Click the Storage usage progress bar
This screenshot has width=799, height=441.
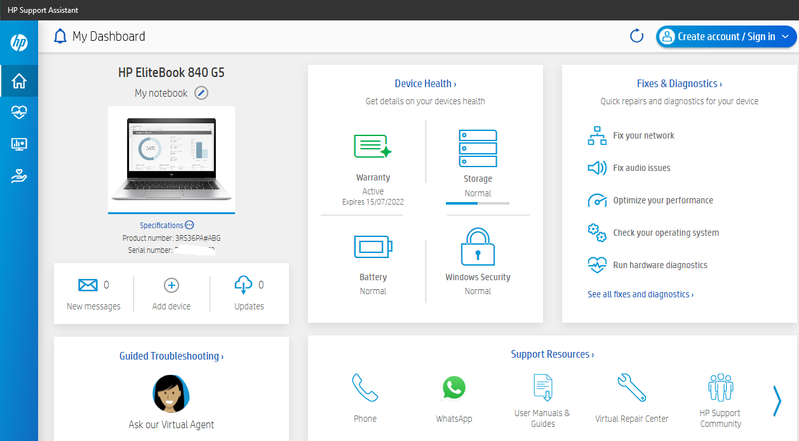coord(477,203)
